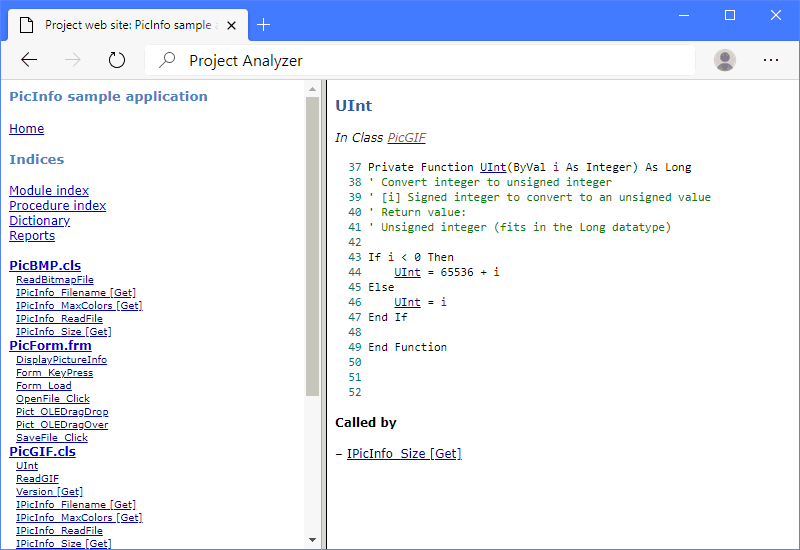
Task: Open the Dictionary link
Action: pos(39,221)
